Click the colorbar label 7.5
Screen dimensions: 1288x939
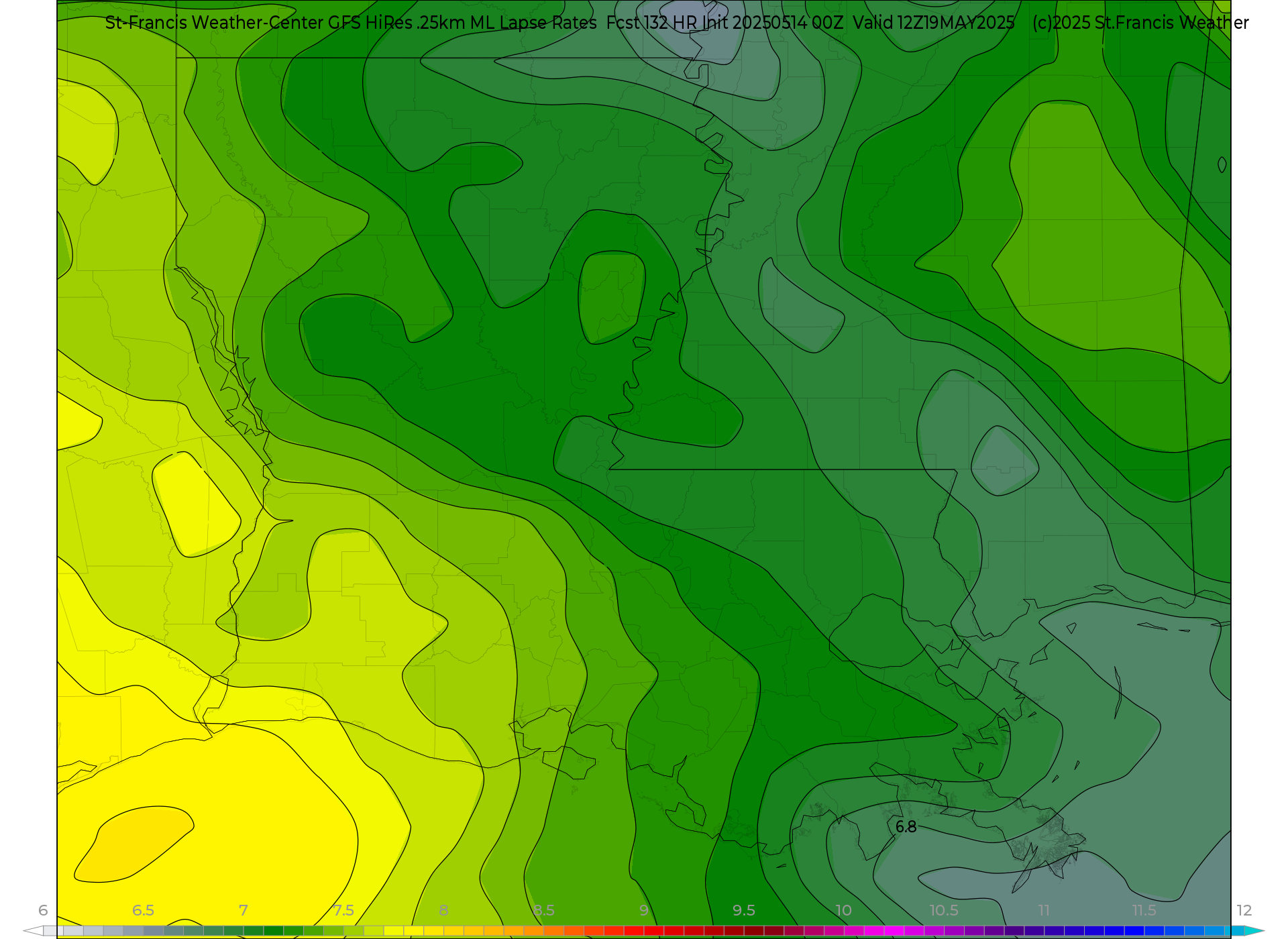point(343,910)
